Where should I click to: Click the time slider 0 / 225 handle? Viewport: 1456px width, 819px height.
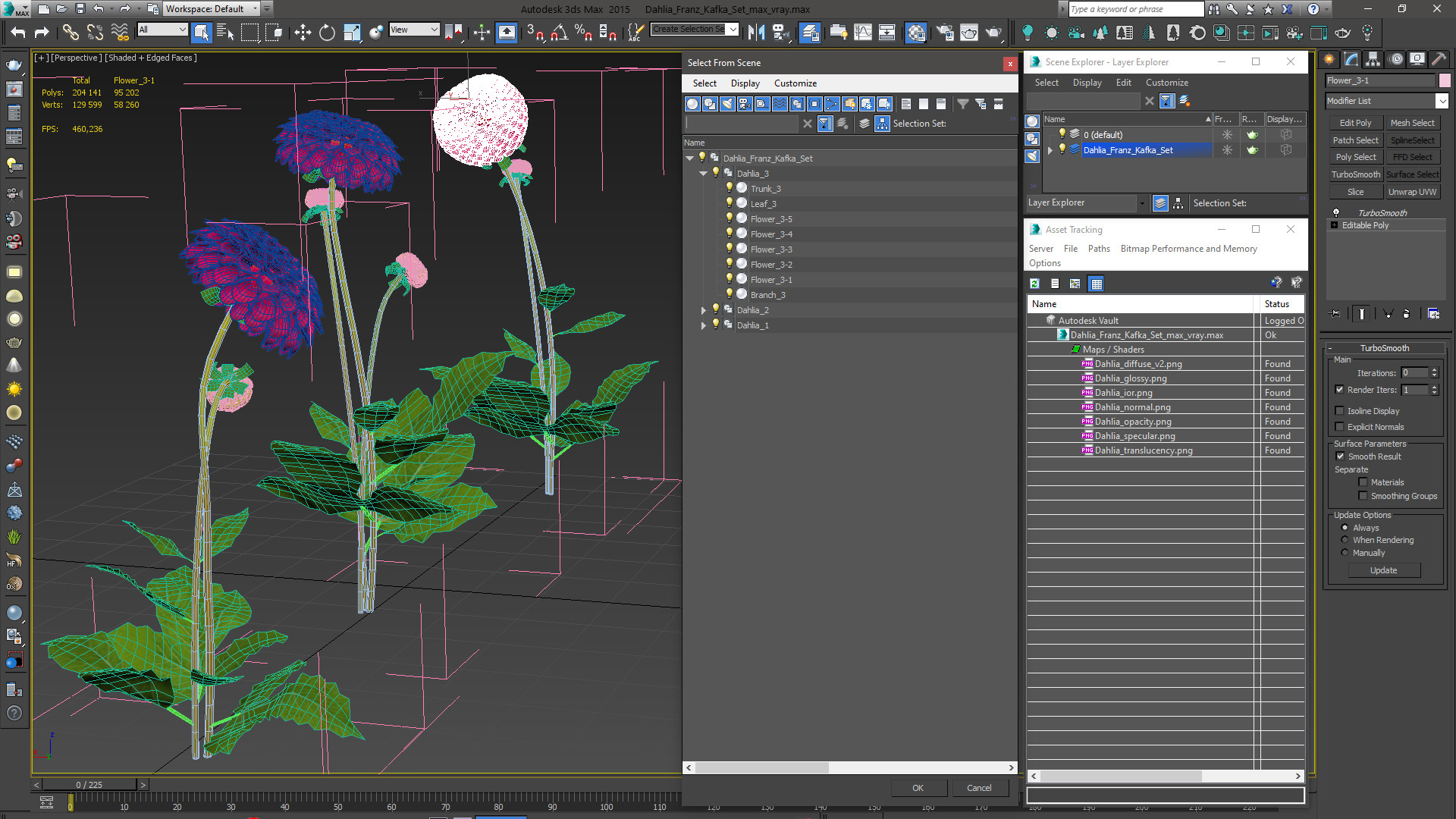pyautogui.click(x=89, y=785)
